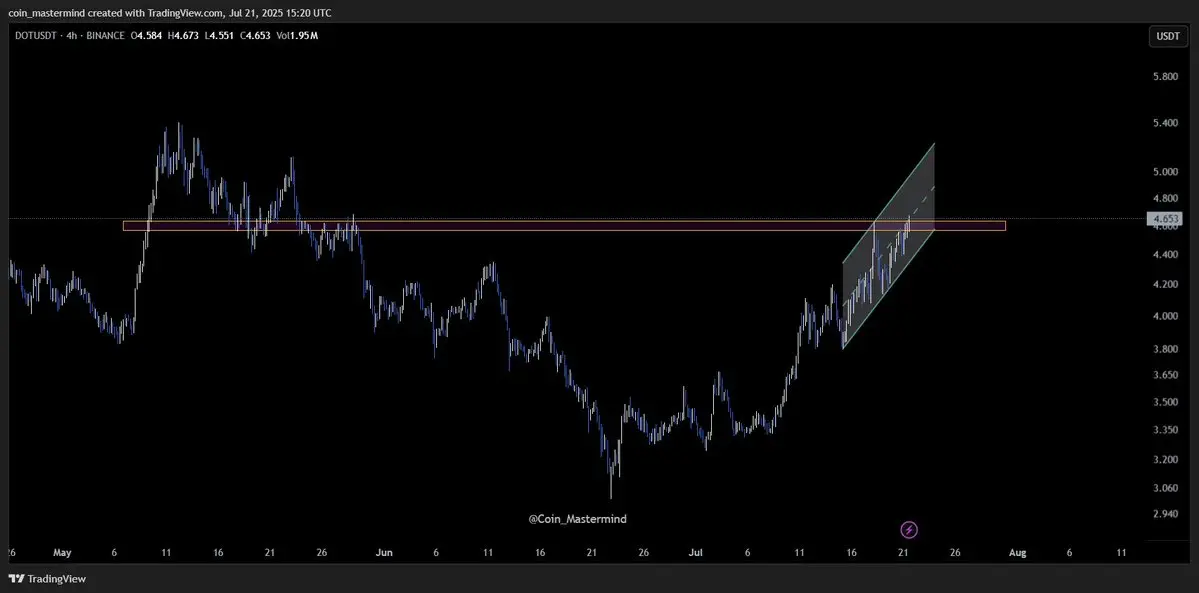1199x593 pixels.
Task: Click the 2.940 price axis label
Action: (1165, 514)
